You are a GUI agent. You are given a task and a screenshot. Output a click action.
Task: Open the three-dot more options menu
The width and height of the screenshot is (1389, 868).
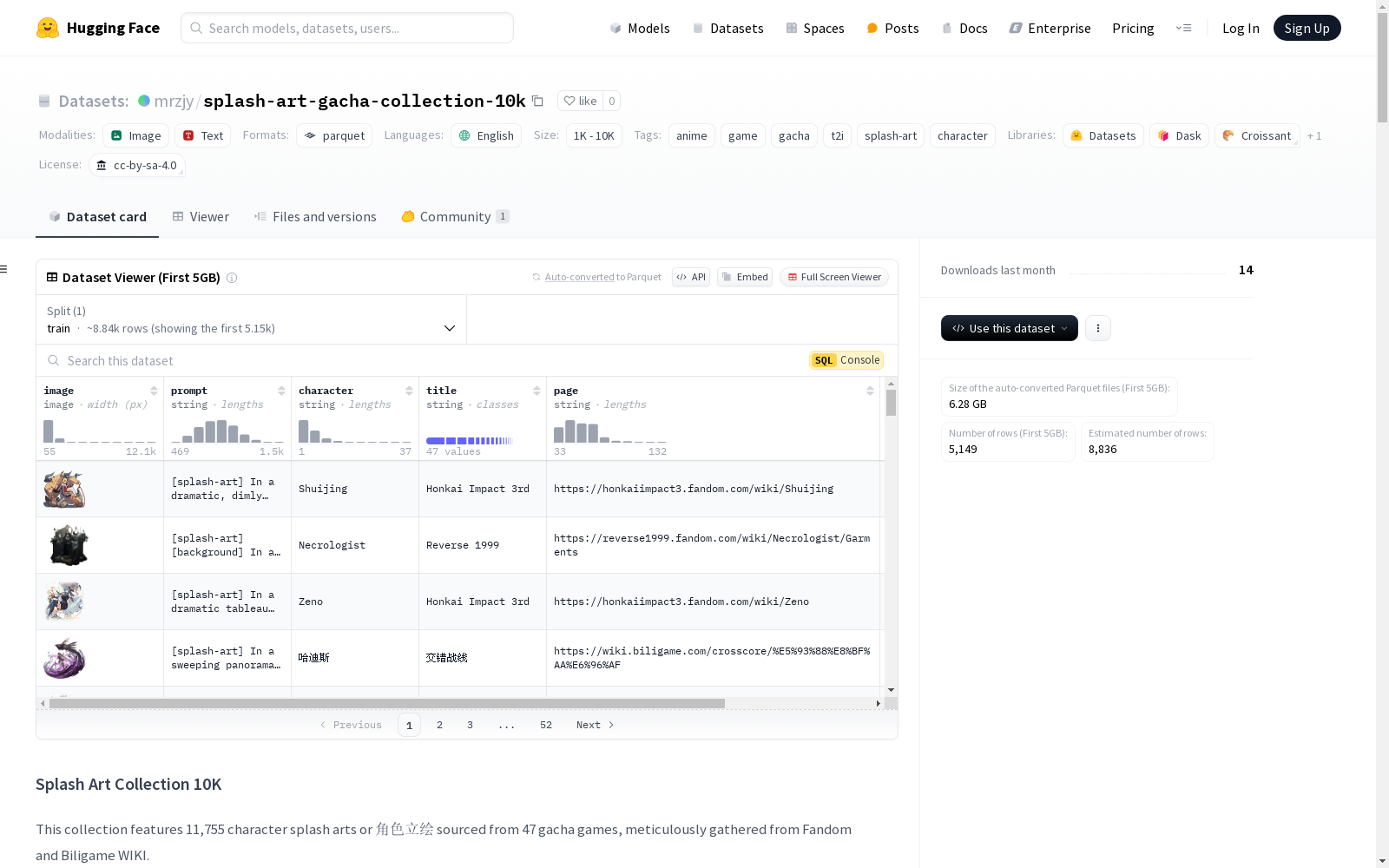1097,328
